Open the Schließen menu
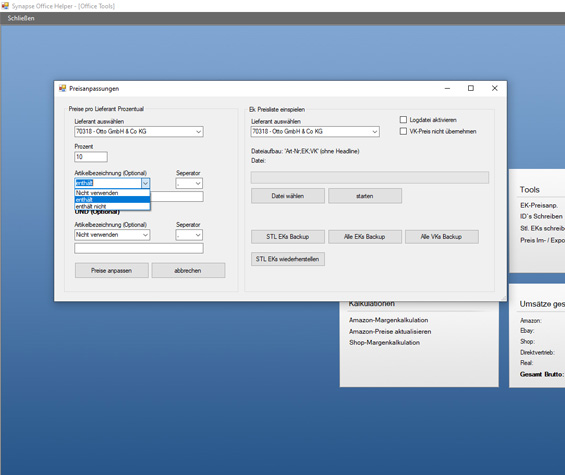 coord(21,18)
